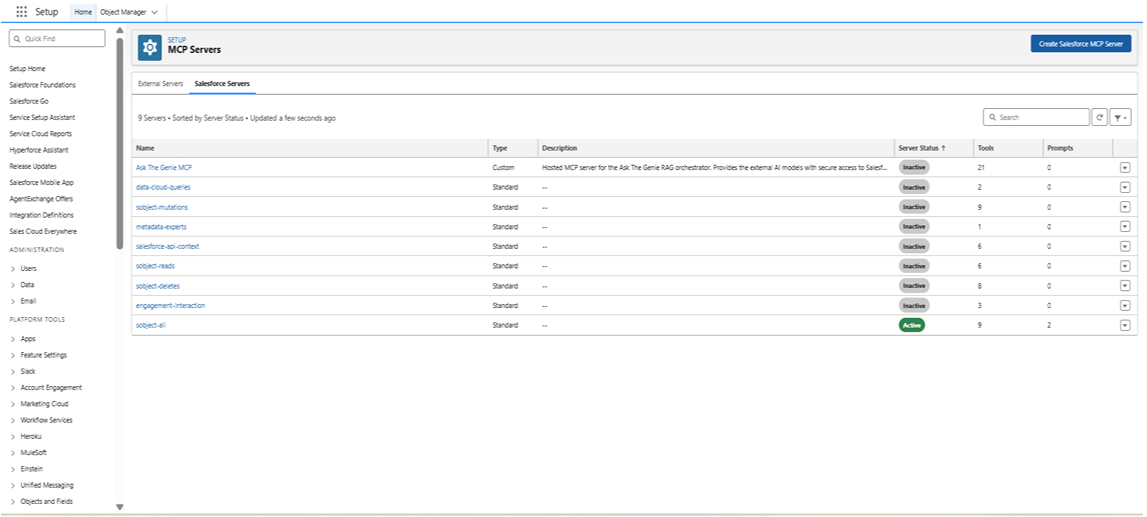Open row actions for data-cloud-queries

1124,187
